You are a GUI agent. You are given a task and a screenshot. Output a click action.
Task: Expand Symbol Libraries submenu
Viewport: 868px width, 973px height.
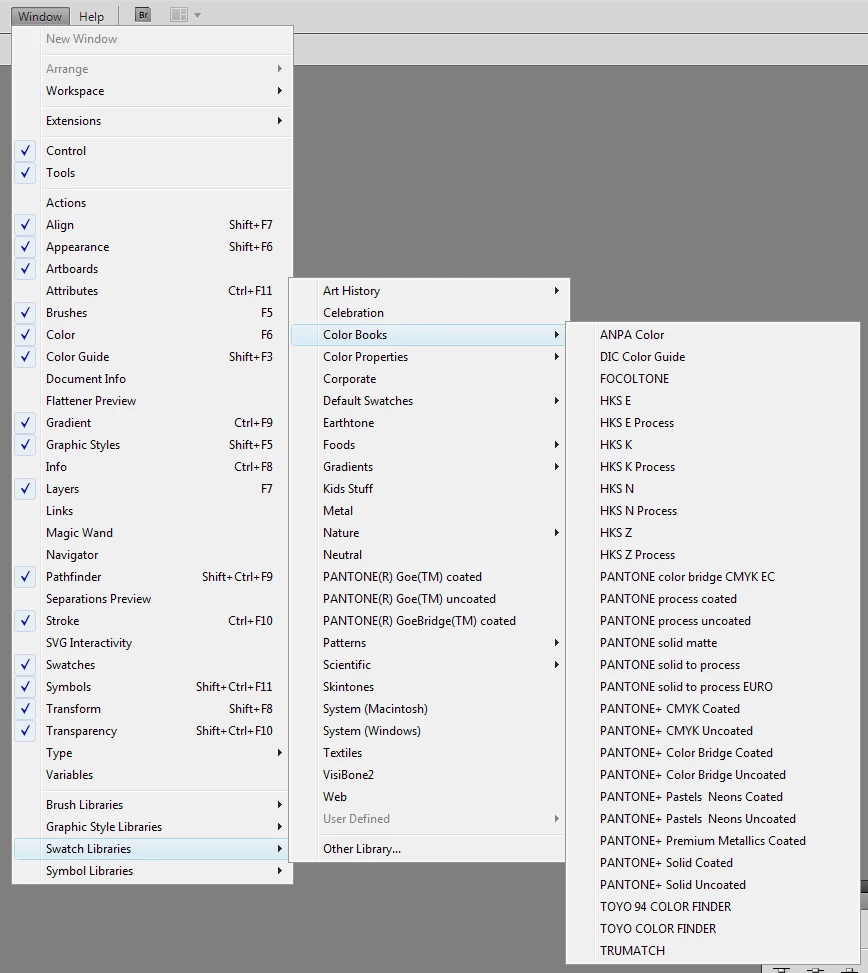pos(152,871)
